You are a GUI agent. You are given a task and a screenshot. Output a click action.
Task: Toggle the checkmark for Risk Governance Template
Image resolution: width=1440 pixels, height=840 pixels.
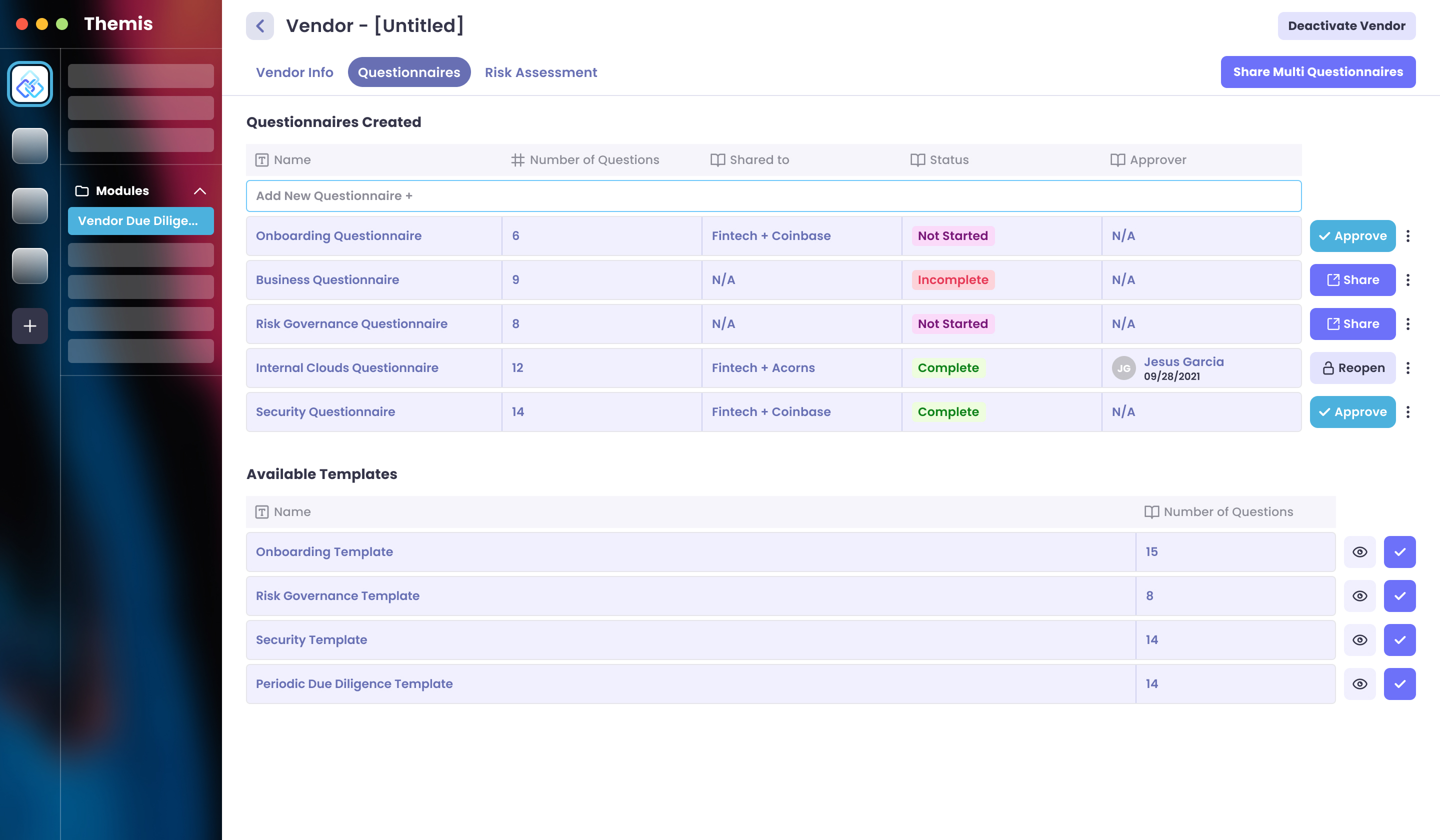pos(1400,595)
